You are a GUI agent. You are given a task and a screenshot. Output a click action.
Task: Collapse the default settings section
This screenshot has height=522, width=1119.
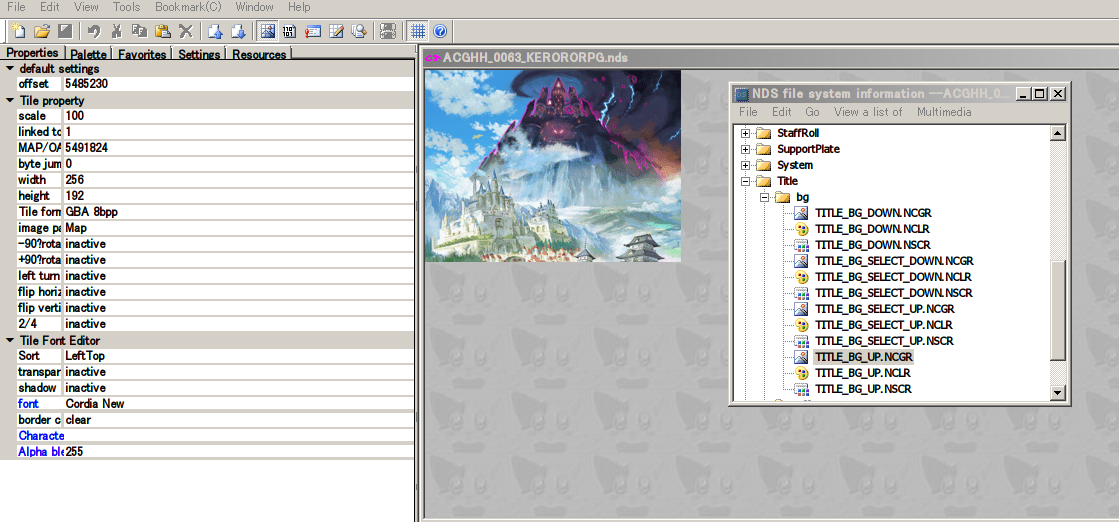coord(9,69)
